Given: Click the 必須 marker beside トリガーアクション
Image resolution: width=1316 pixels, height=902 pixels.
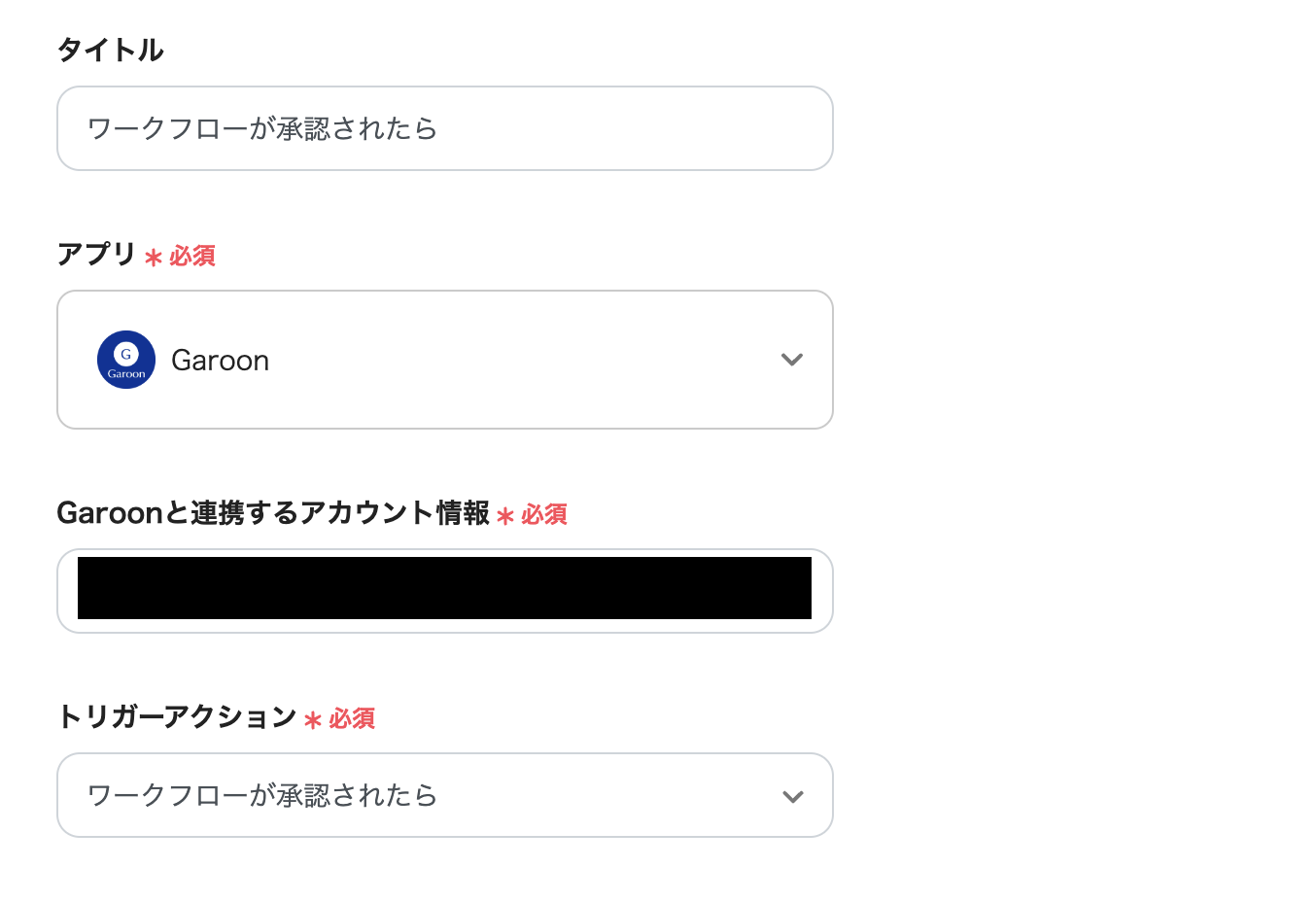Looking at the screenshot, I should coord(352,718).
